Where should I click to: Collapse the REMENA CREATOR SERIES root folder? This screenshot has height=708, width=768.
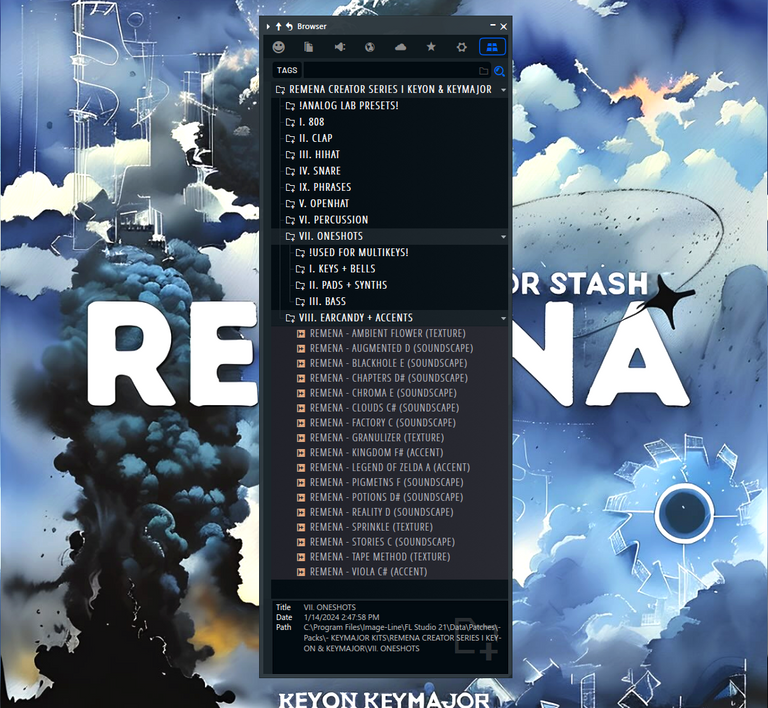(503, 90)
